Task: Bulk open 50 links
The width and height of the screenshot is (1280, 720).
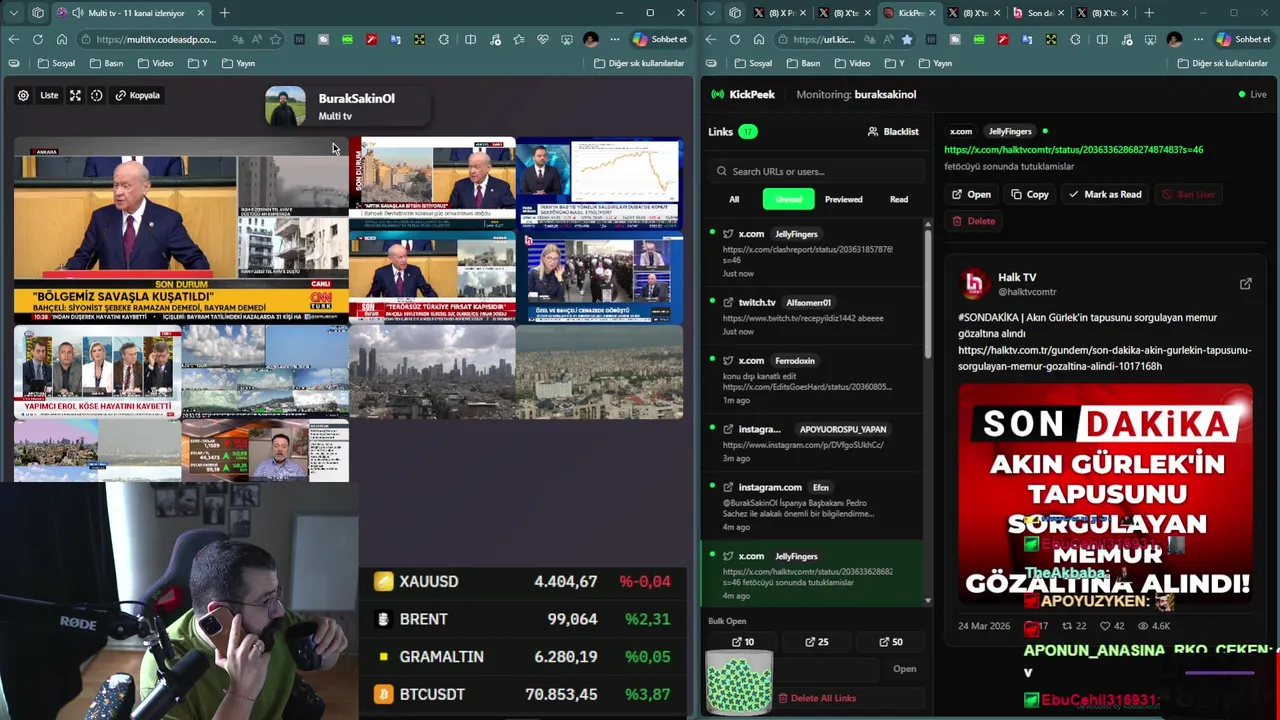Action: 891,642
